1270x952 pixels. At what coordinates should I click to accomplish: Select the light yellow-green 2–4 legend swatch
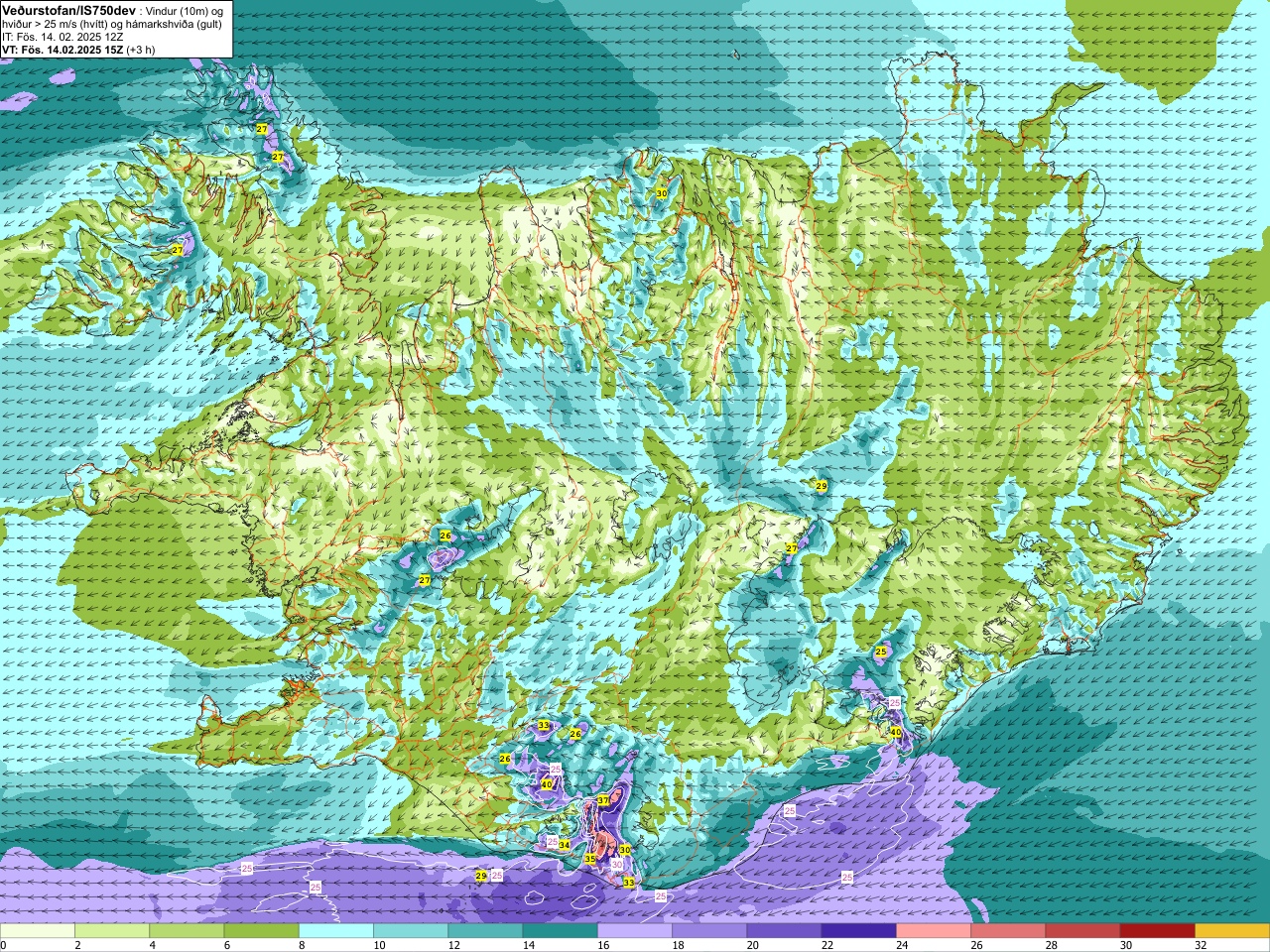coord(112,931)
